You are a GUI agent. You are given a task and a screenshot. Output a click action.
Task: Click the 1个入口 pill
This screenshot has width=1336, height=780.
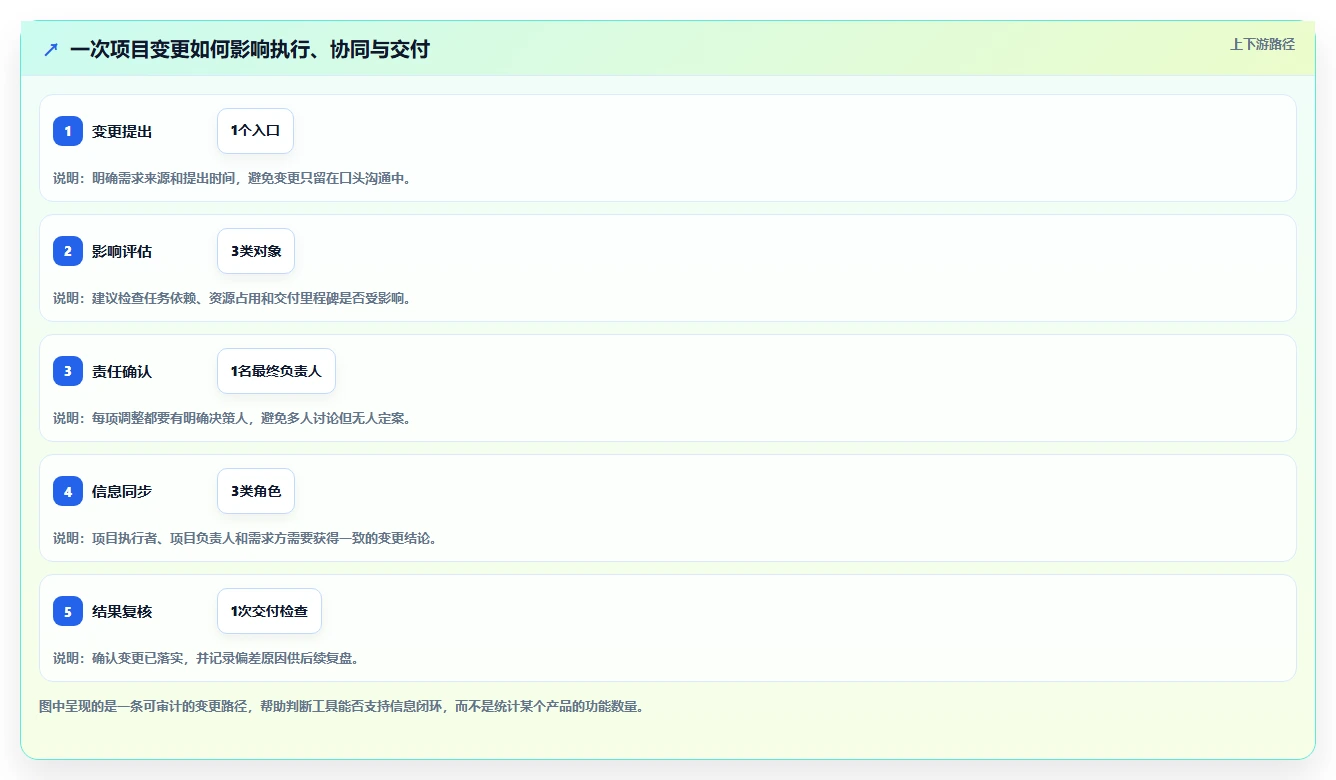click(x=255, y=131)
